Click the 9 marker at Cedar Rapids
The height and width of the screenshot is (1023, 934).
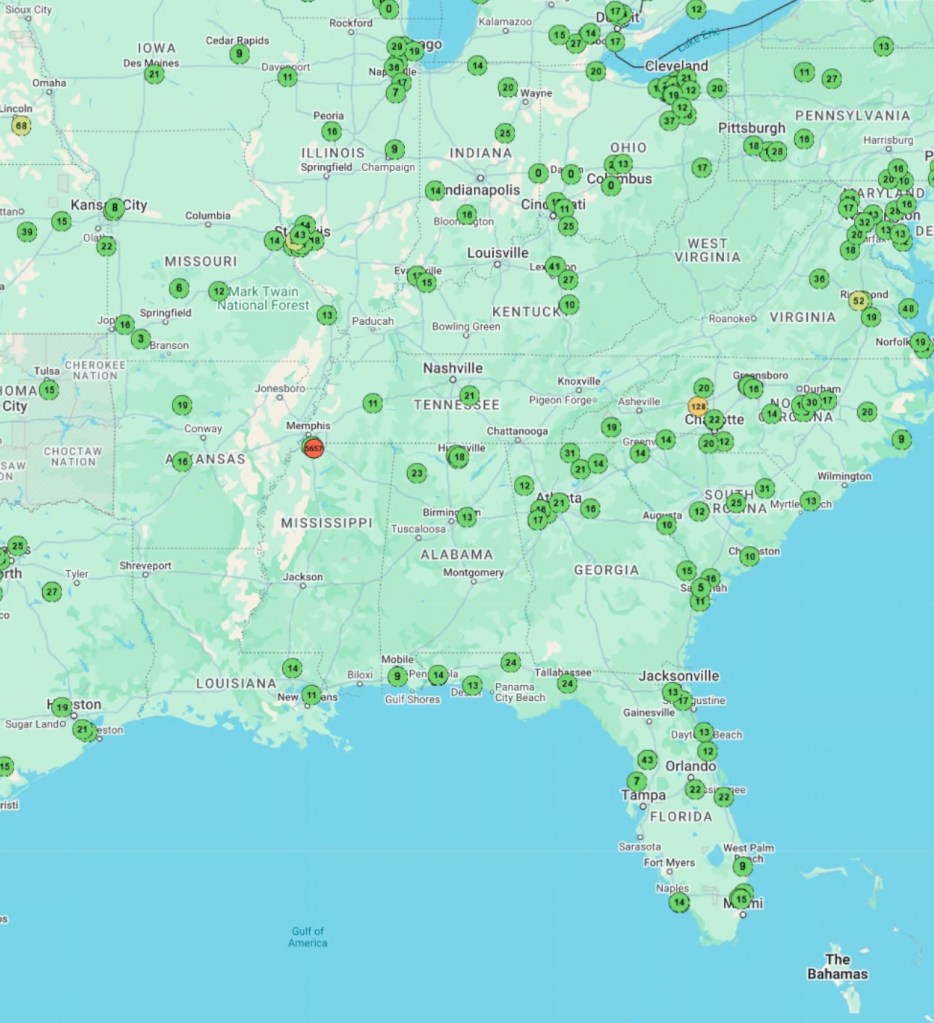tap(239, 53)
